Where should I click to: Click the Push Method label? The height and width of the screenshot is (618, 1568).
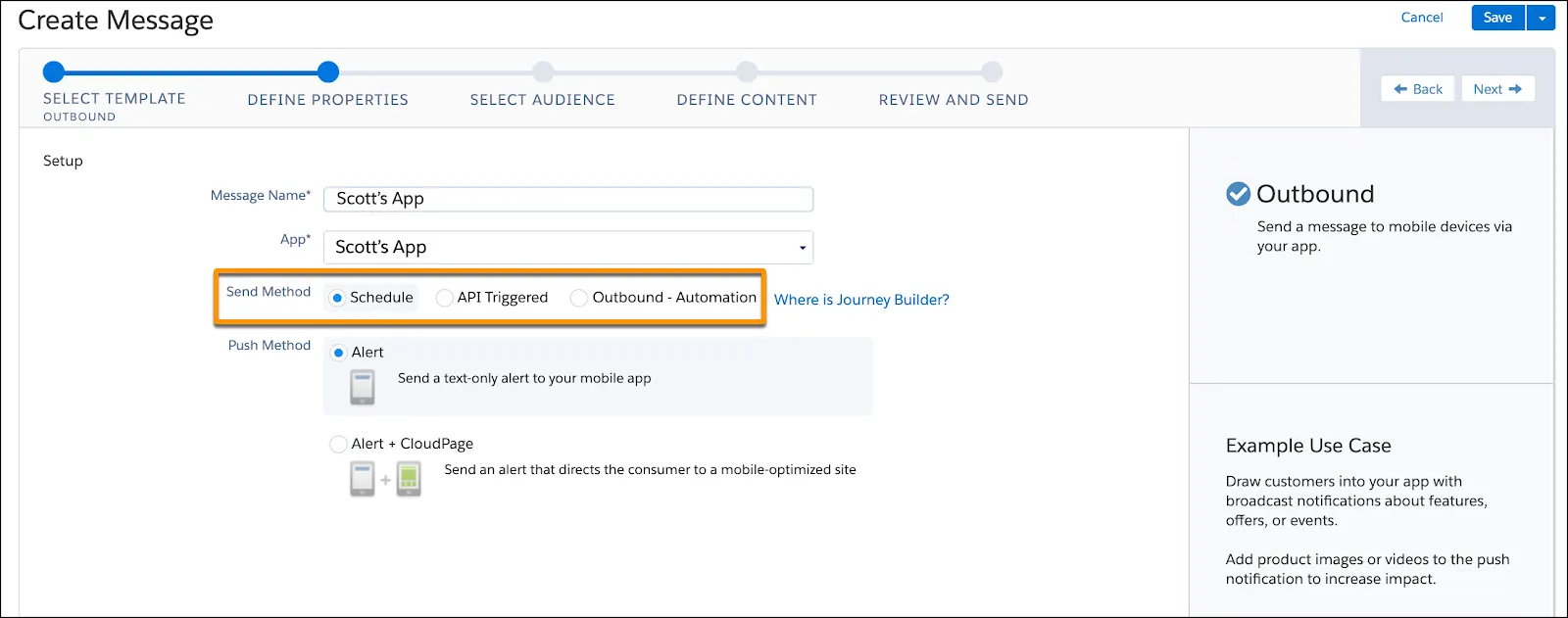(x=269, y=346)
